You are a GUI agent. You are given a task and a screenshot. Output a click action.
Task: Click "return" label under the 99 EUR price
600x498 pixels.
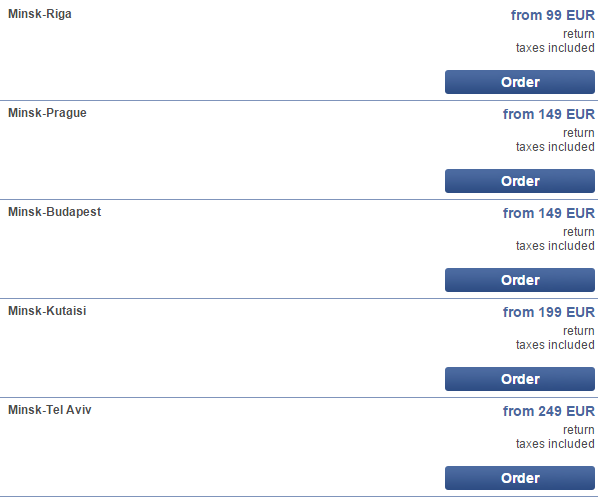coord(578,34)
